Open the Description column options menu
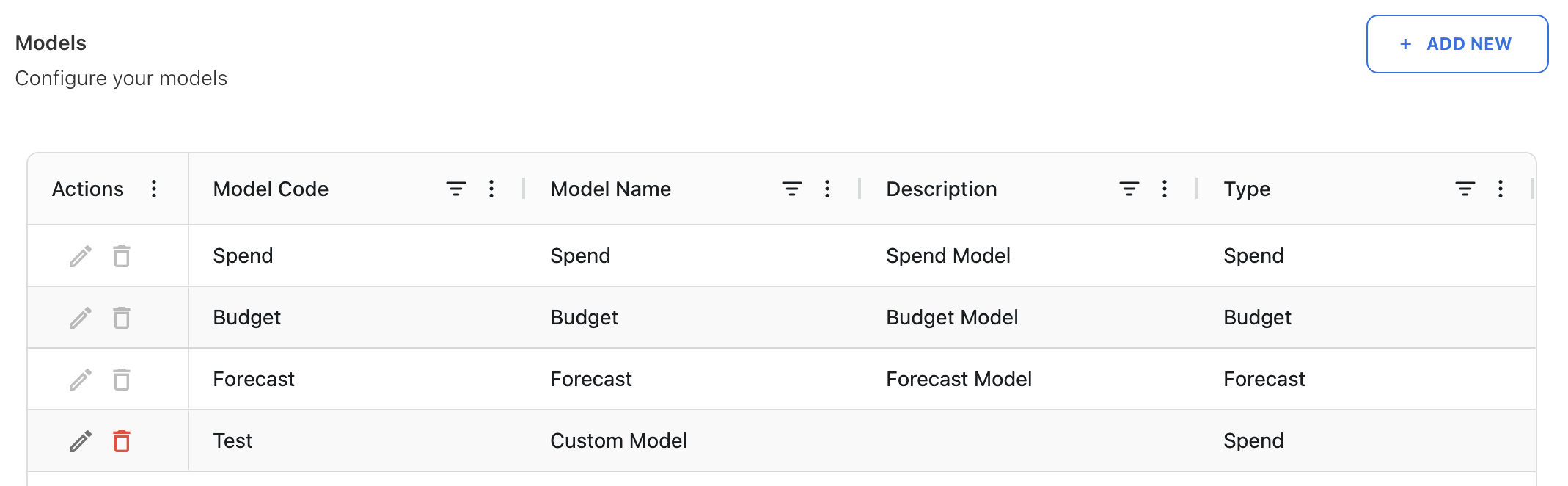Viewport: 1568px width, 486px height. tap(1164, 189)
